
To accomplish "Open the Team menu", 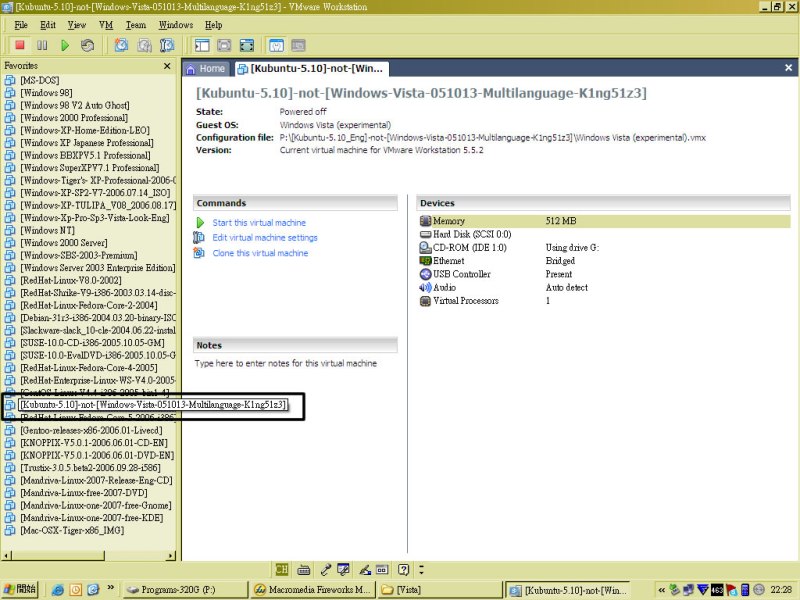I will tap(136, 25).
